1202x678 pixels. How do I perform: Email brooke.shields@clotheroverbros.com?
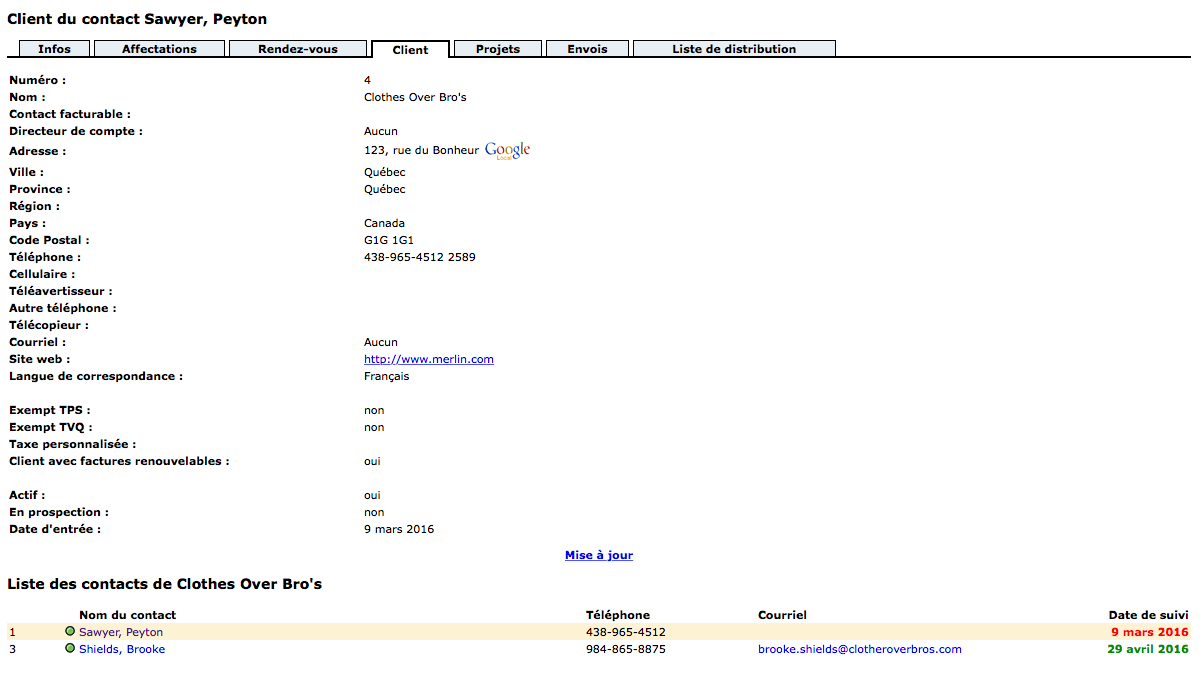[x=859, y=650]
